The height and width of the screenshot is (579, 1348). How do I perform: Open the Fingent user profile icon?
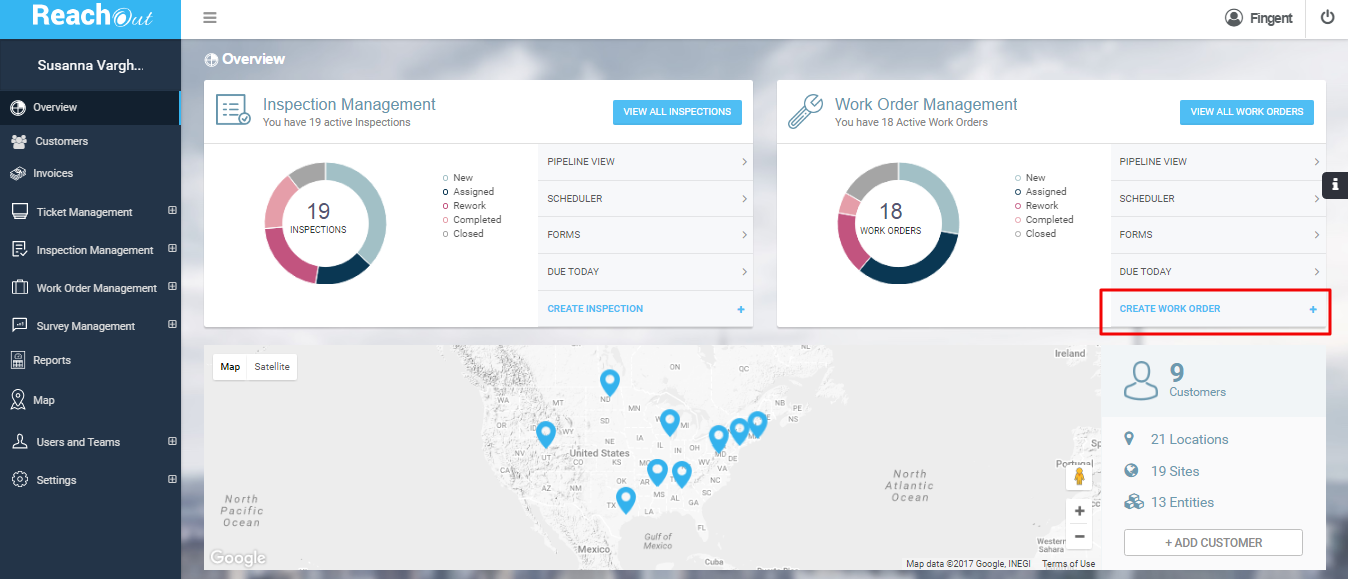coord(1234,18)
